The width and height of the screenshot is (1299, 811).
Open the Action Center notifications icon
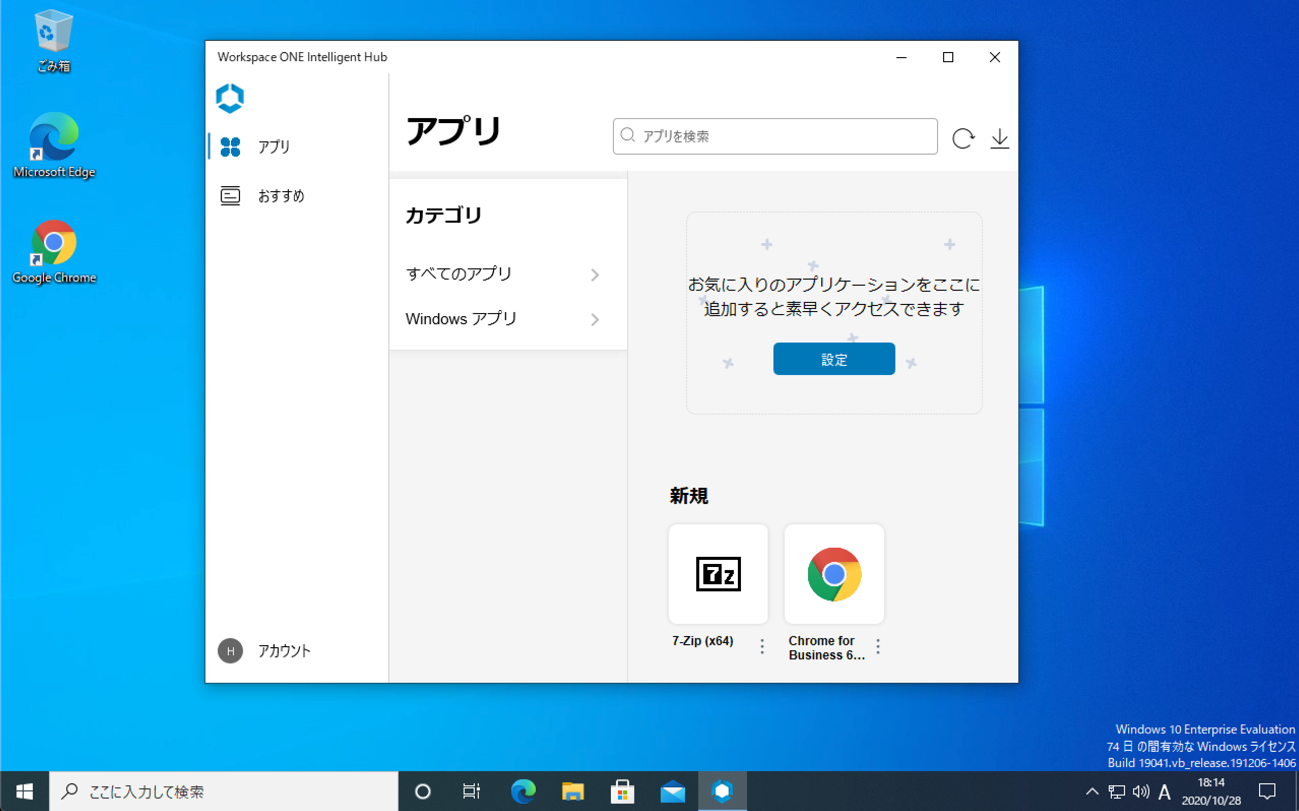[x=1267, y=791]
